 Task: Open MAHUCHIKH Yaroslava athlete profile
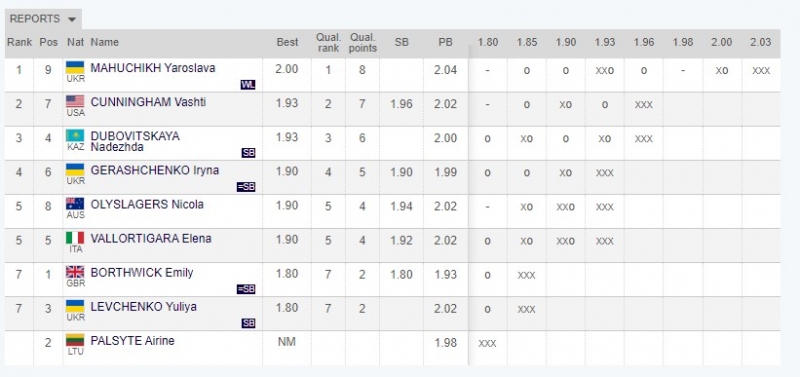point(153,68)
